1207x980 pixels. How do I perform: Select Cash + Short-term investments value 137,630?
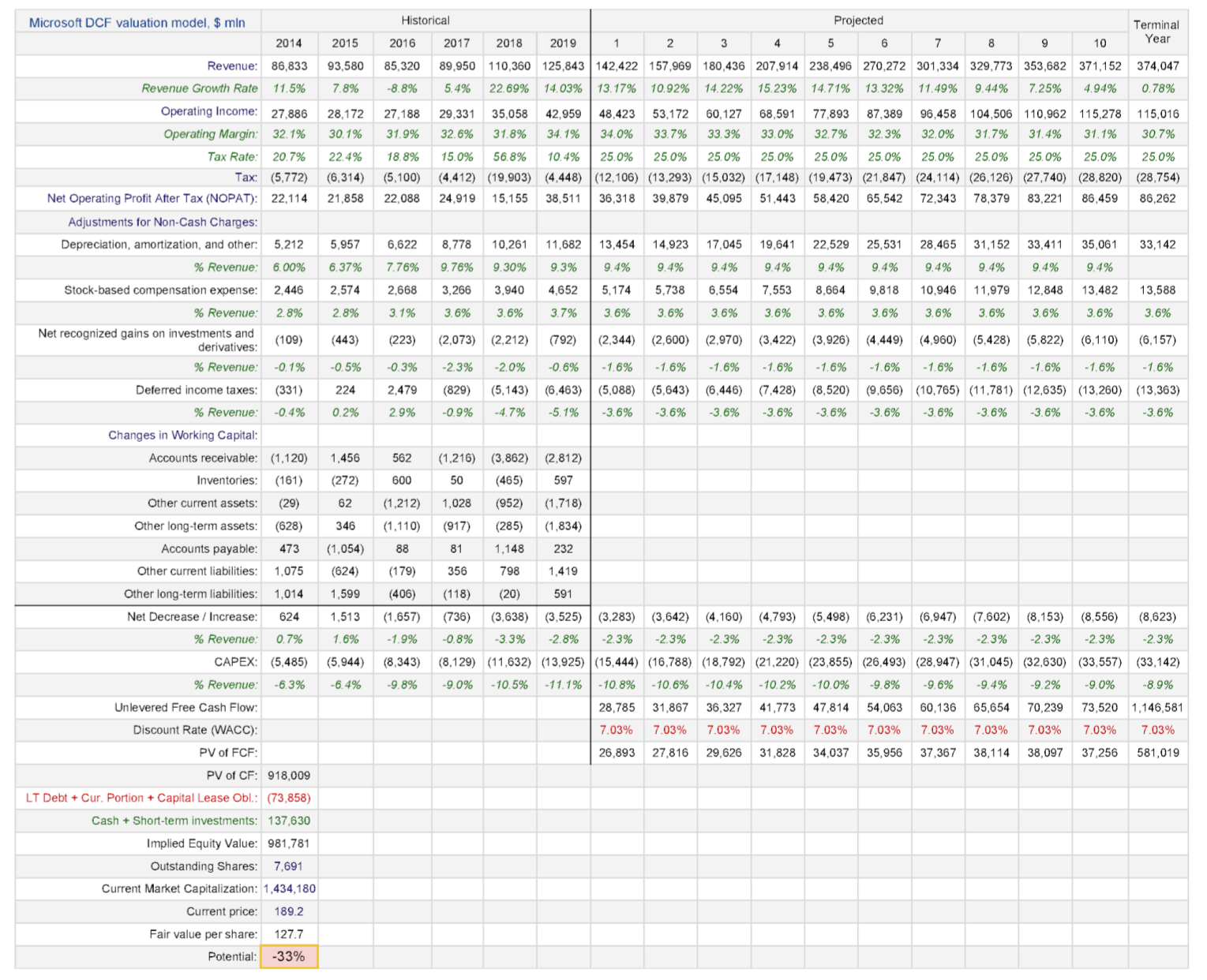pyautogui.click(x=289, y=821)
